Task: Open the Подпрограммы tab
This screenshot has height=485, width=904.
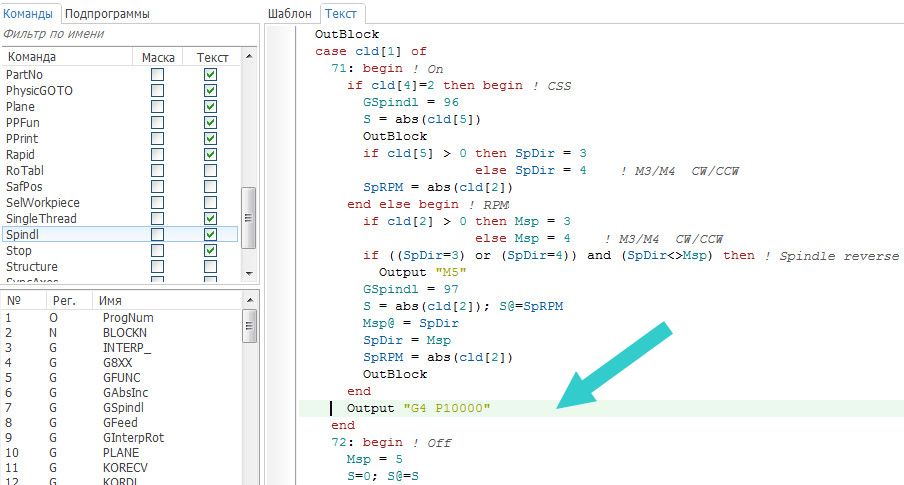Action: point(107,13)
